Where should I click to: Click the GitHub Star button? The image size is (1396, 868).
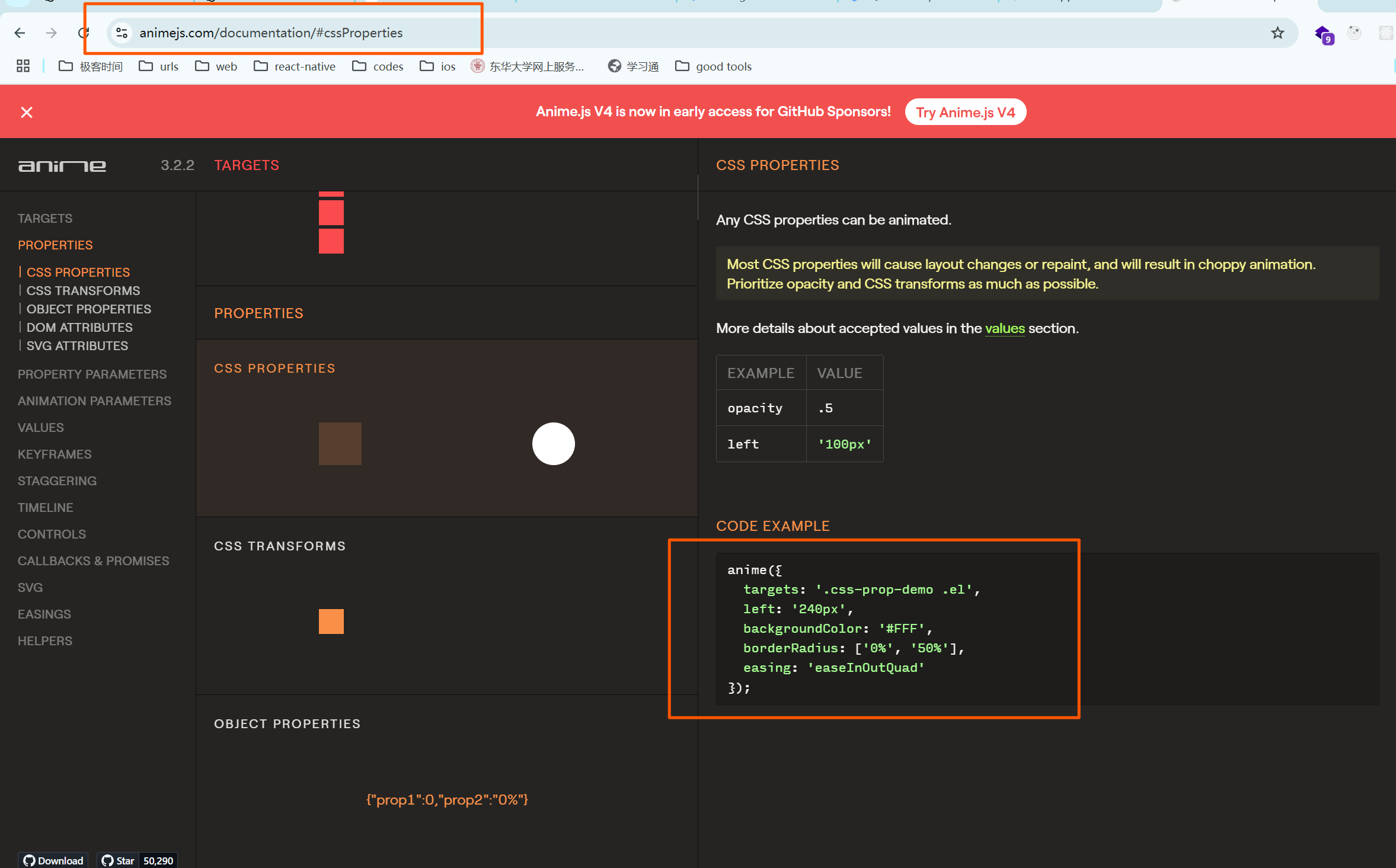tap(118, 860)
